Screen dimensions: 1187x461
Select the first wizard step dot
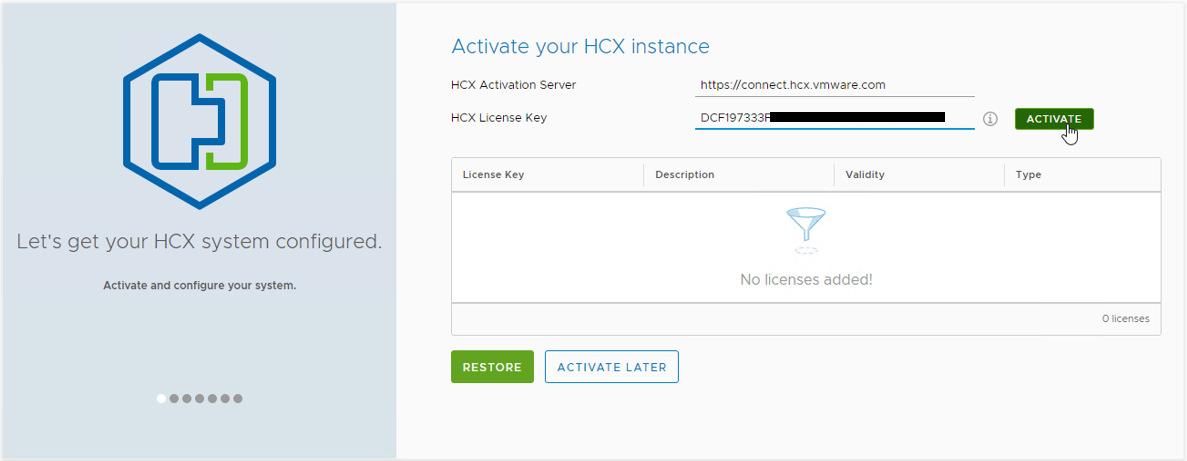161,398
